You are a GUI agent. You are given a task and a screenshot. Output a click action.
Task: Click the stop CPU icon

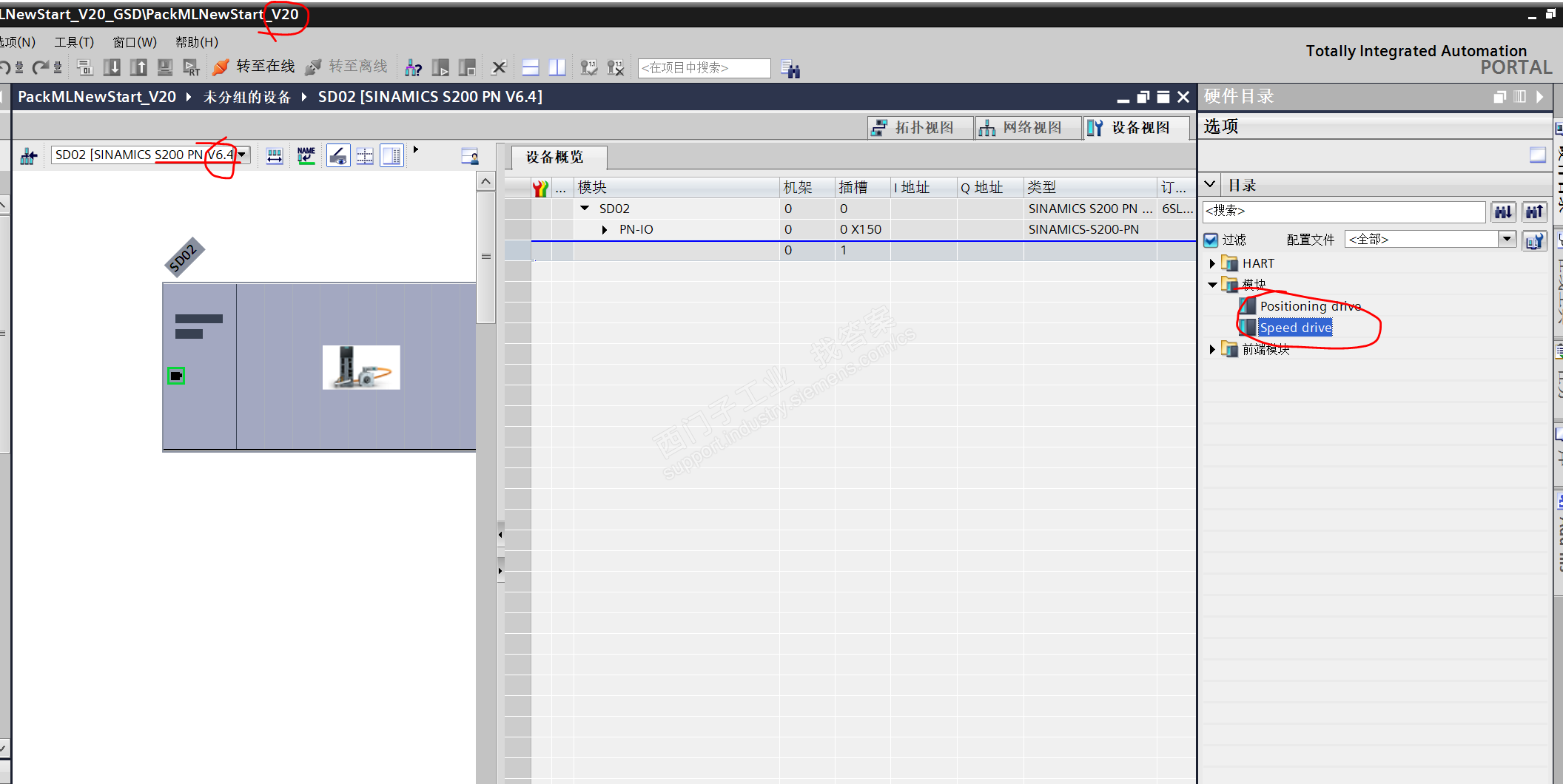(x=467, y=68)
